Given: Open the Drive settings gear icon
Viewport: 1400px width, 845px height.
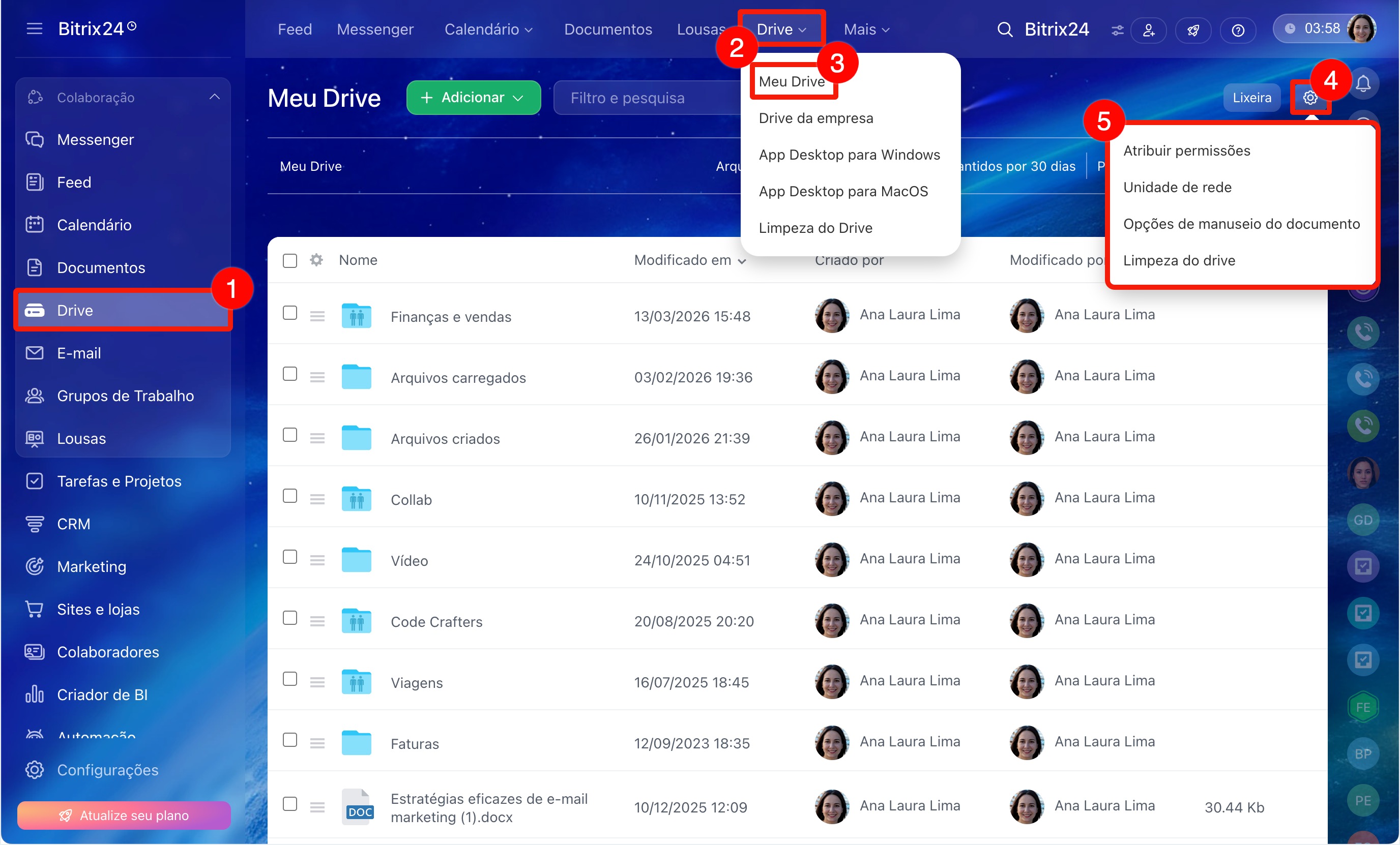Looking at the screenshot, I should click(1309, 98).
